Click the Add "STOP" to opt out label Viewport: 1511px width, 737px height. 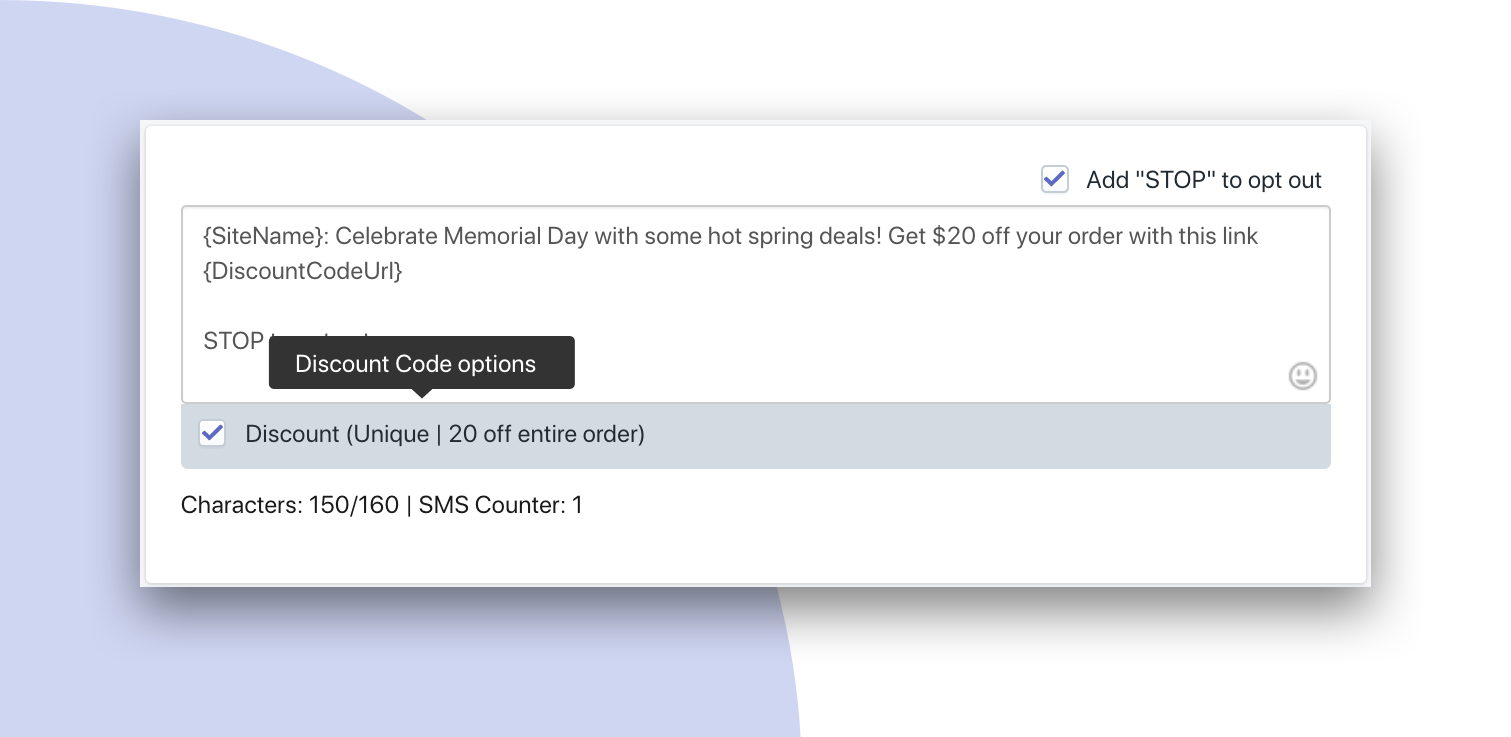click(1204, 180)
